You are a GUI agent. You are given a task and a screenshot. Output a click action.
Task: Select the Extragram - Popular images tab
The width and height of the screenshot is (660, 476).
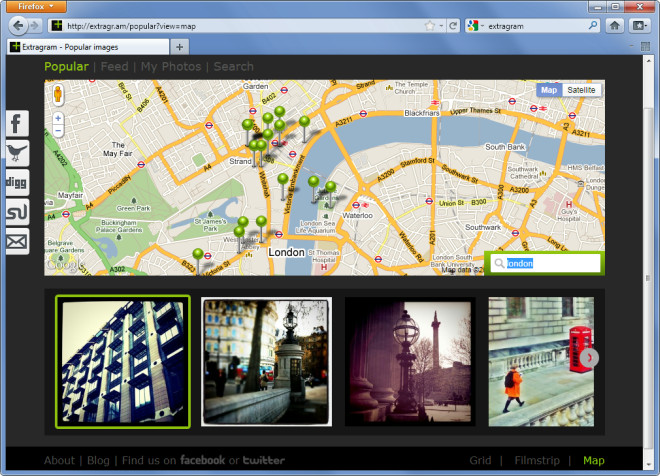coord(88,47)
